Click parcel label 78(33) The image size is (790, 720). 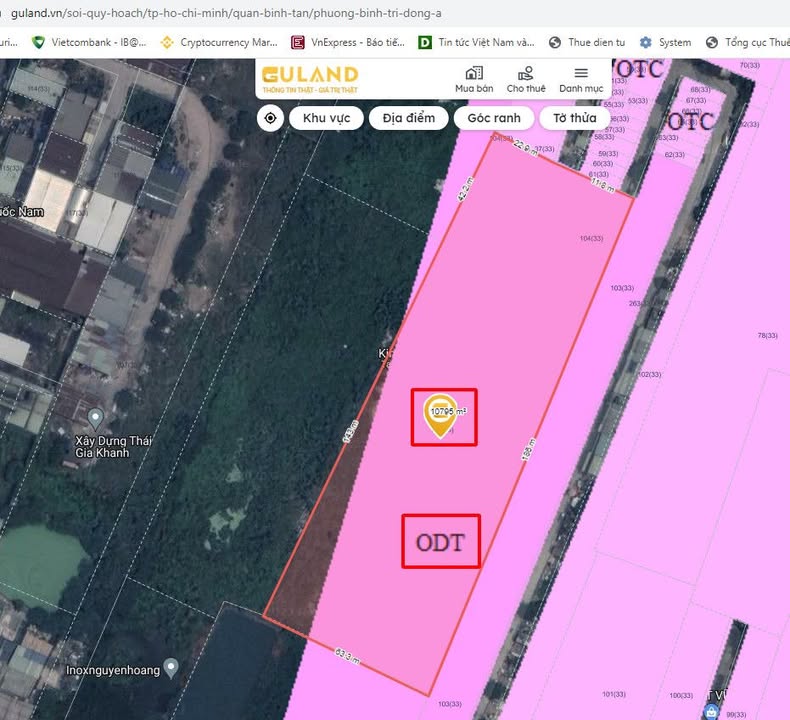click(x=767, y=335)
